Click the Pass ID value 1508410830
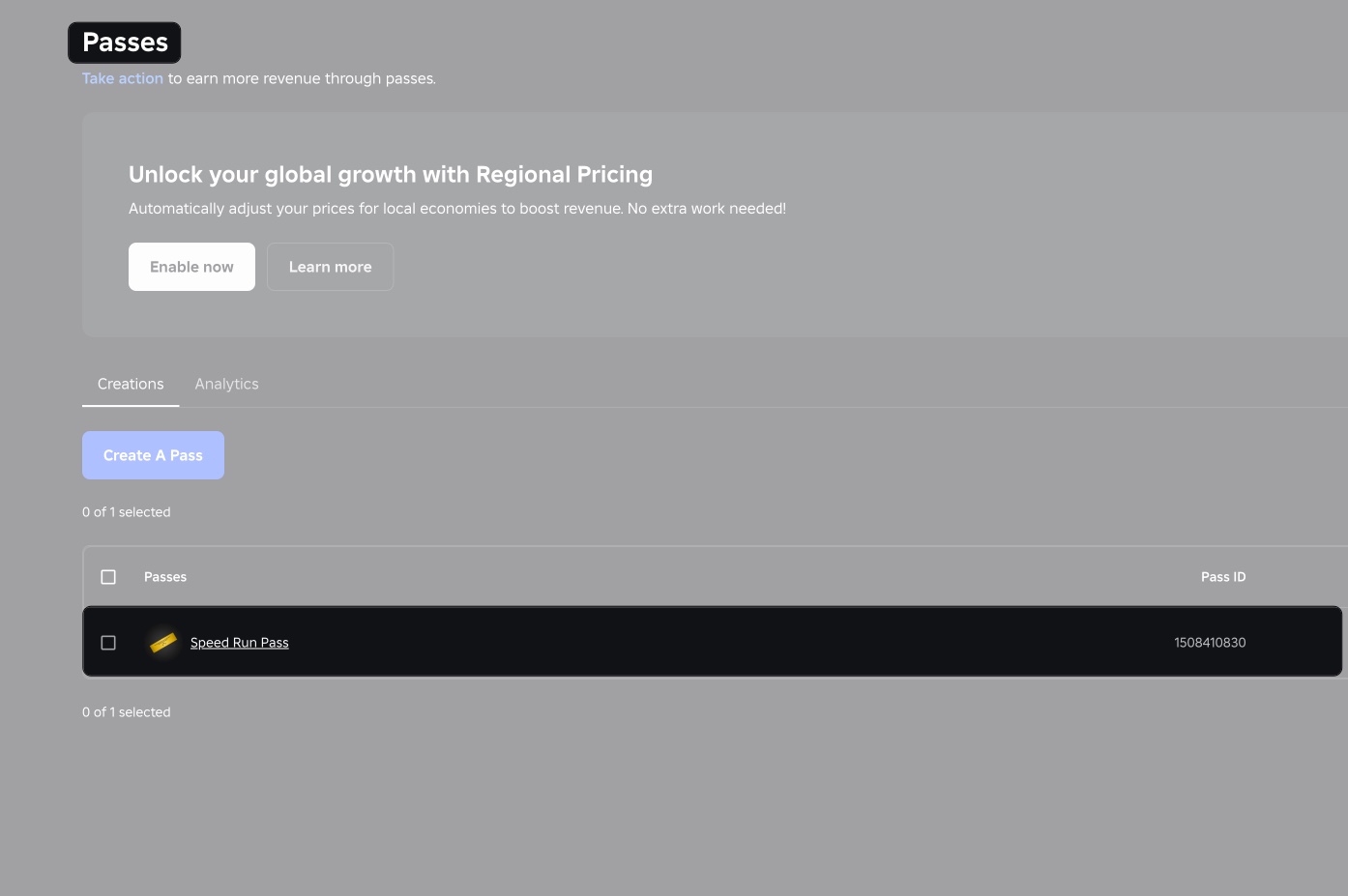 (1210, 642)
